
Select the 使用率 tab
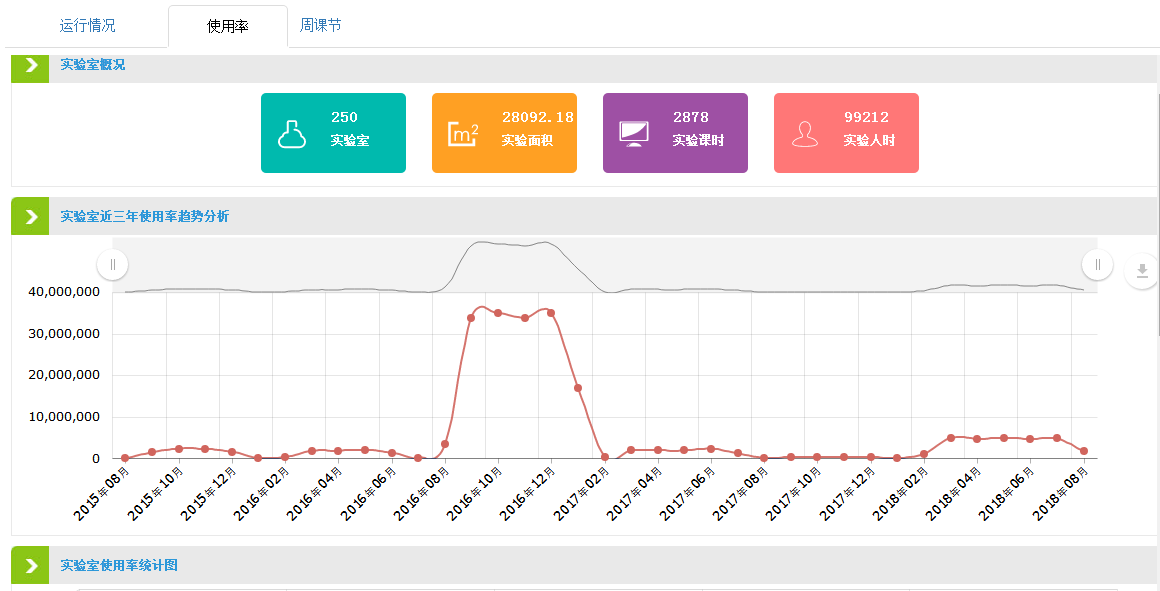point(228,26)
